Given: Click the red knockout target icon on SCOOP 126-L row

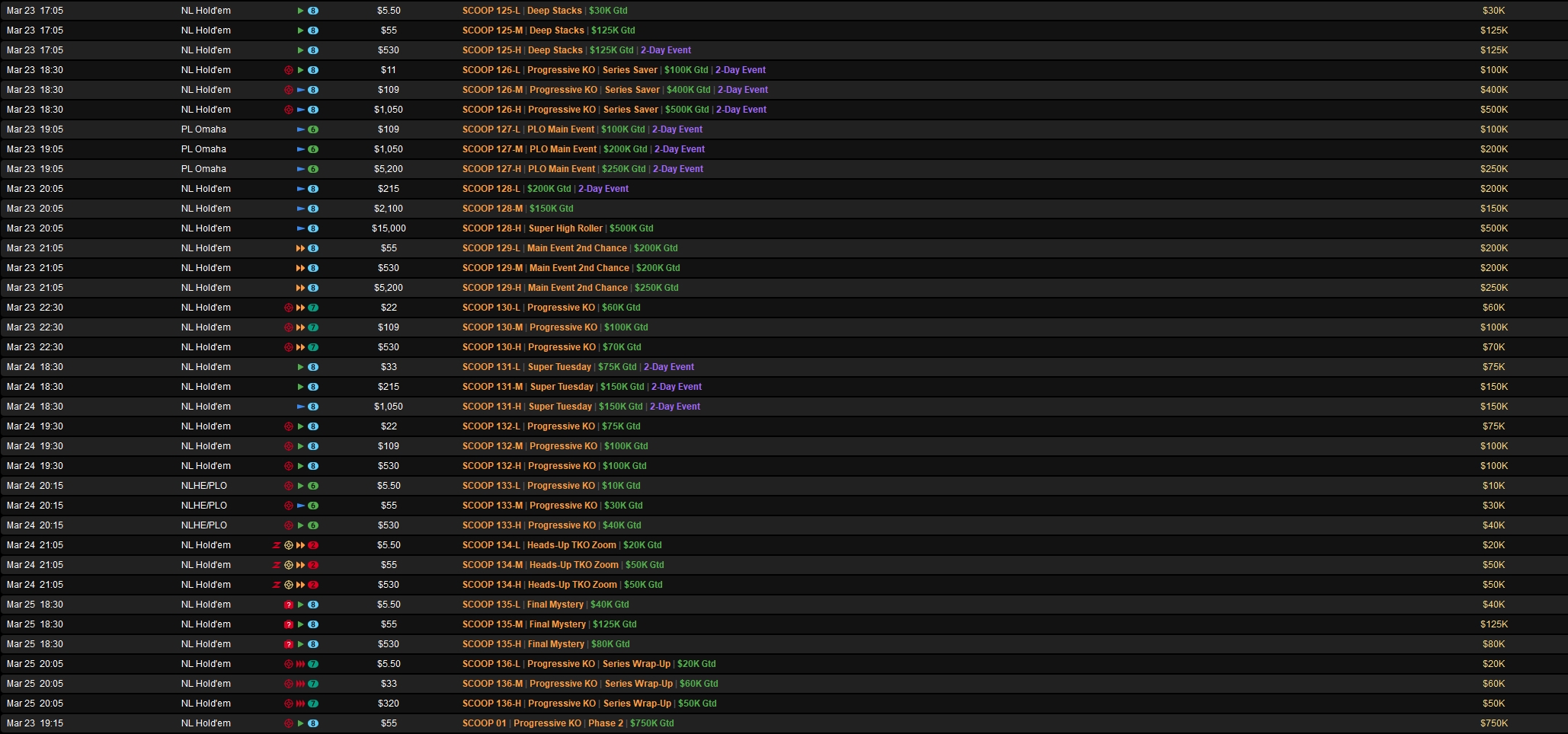Looking at the screenshot, I should pyautogui.click(x=289, y=70).
